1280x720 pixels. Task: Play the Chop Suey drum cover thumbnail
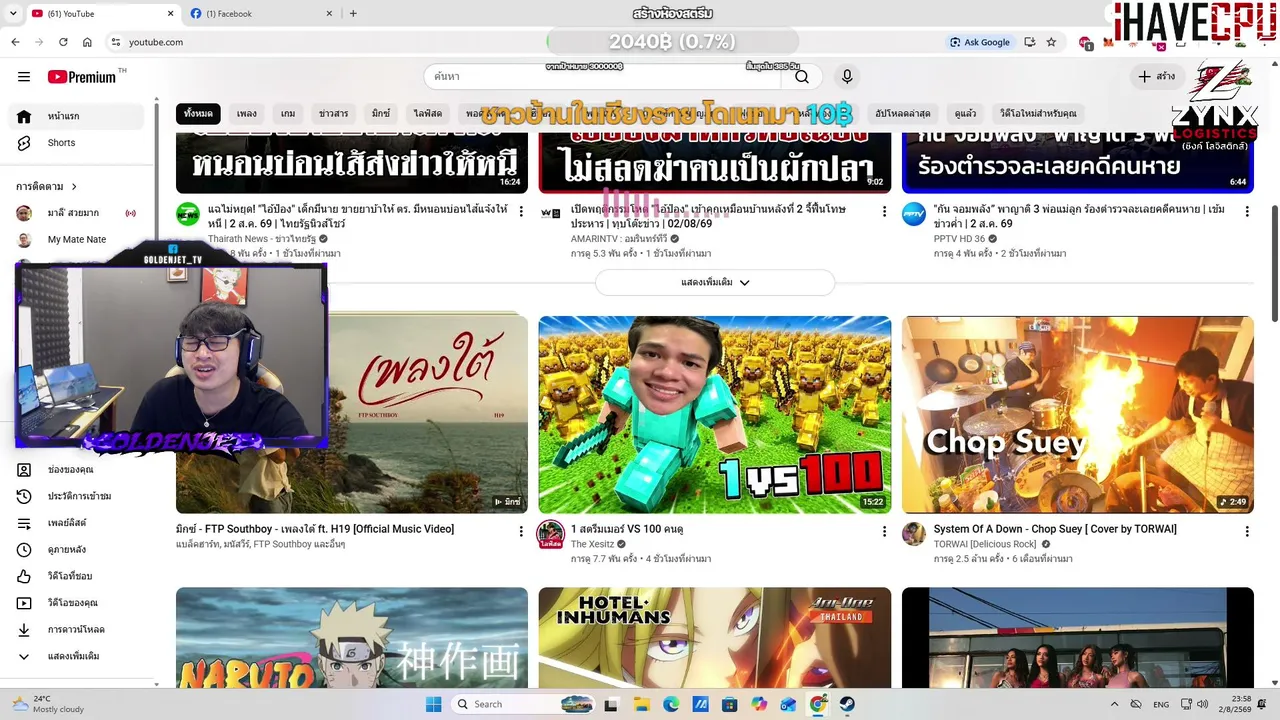pos(1078,415)
